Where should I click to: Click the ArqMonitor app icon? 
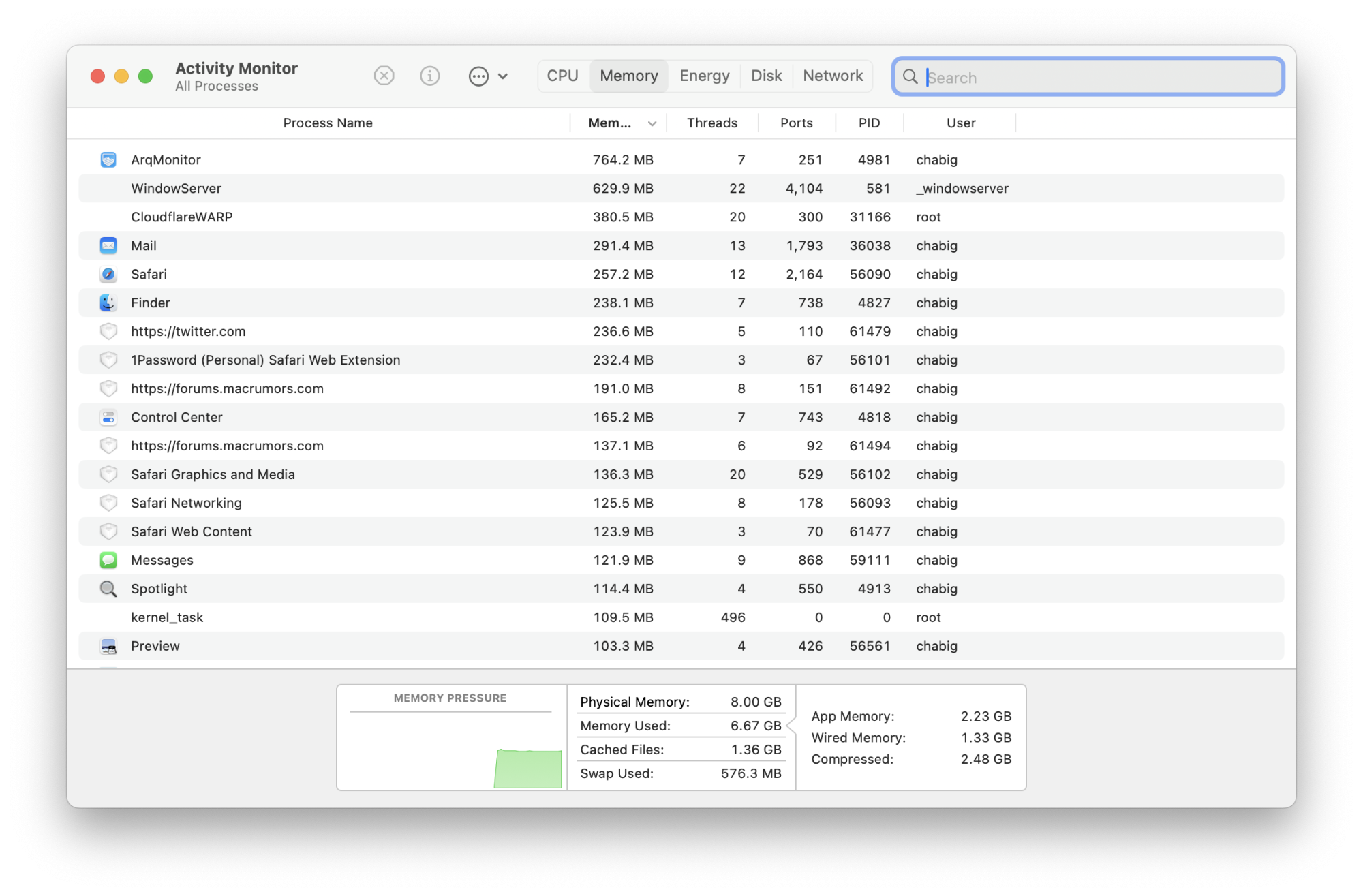click(x=108, y=159)
